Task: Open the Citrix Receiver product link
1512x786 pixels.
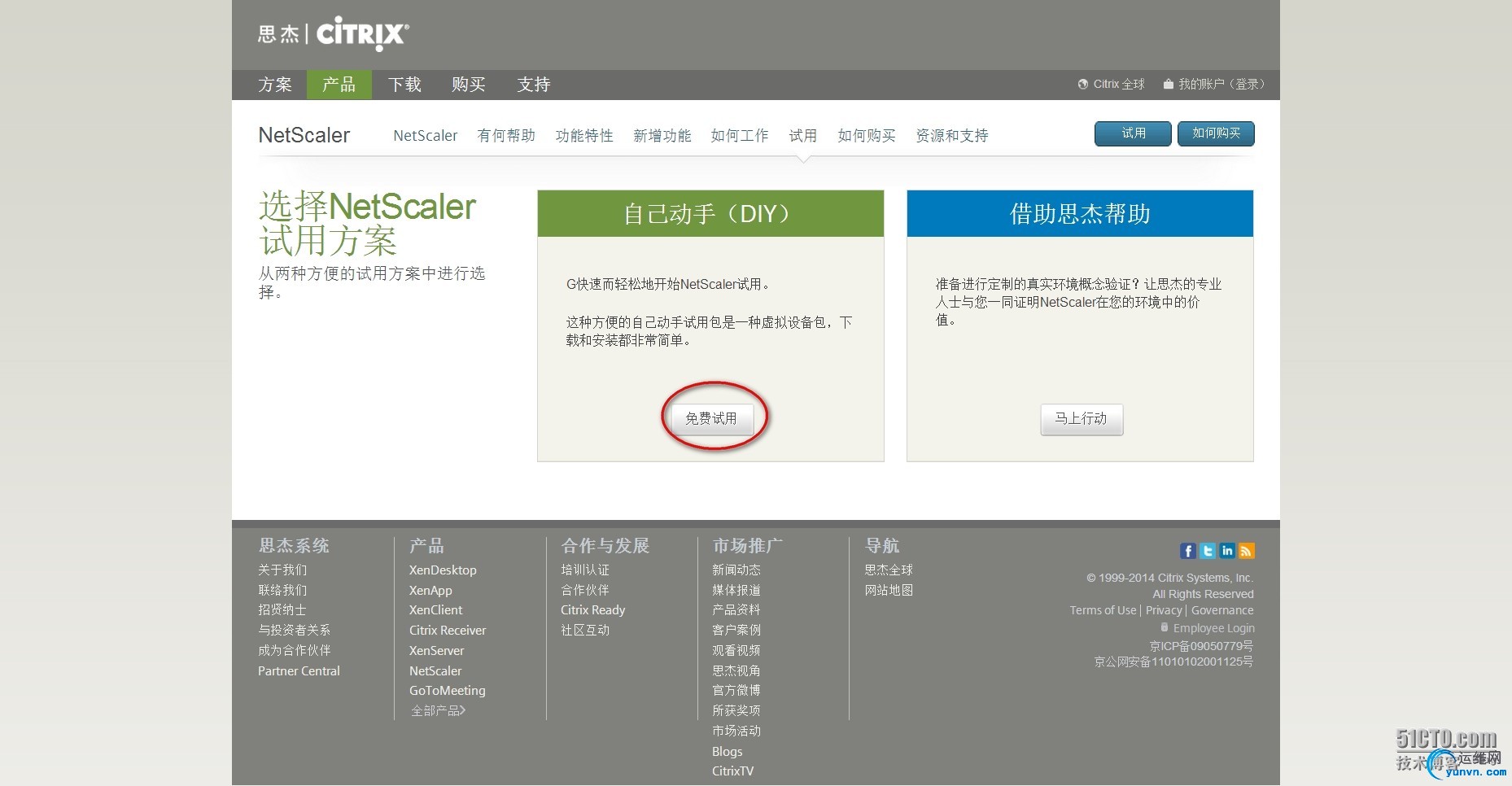Action: pos(448,631)
